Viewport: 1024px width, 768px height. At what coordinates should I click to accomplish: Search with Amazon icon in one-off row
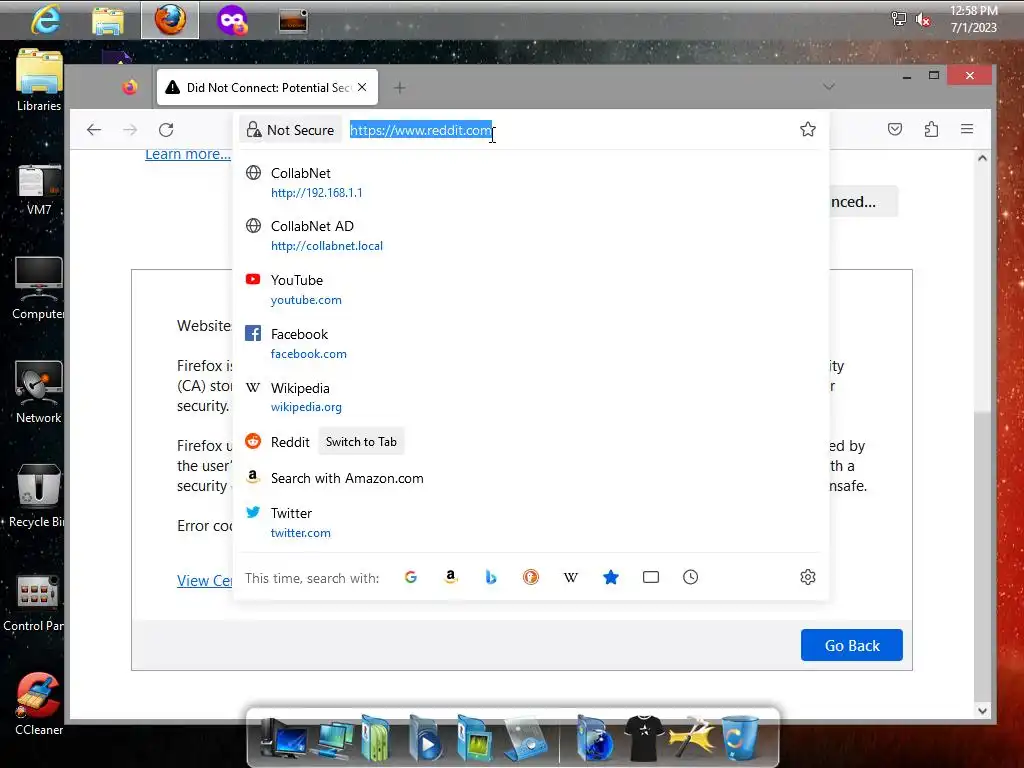[451, 577]
